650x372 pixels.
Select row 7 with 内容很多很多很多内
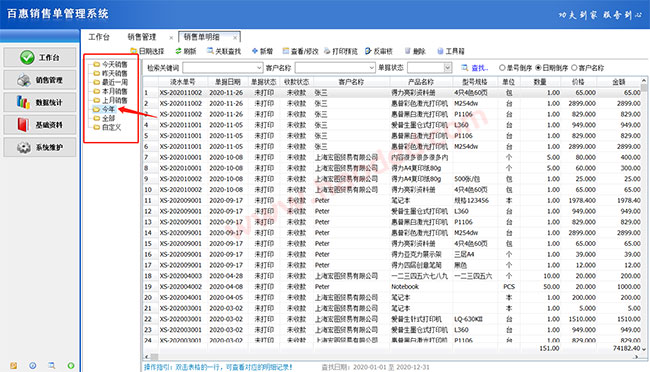coord(392,157)
